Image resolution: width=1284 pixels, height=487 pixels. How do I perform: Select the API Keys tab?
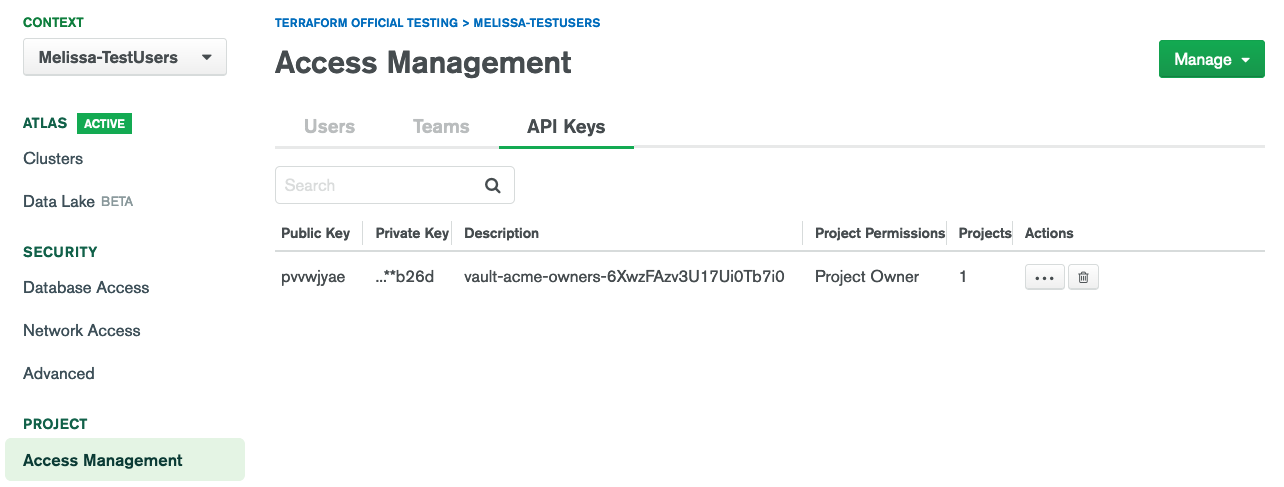pos(566,127)
